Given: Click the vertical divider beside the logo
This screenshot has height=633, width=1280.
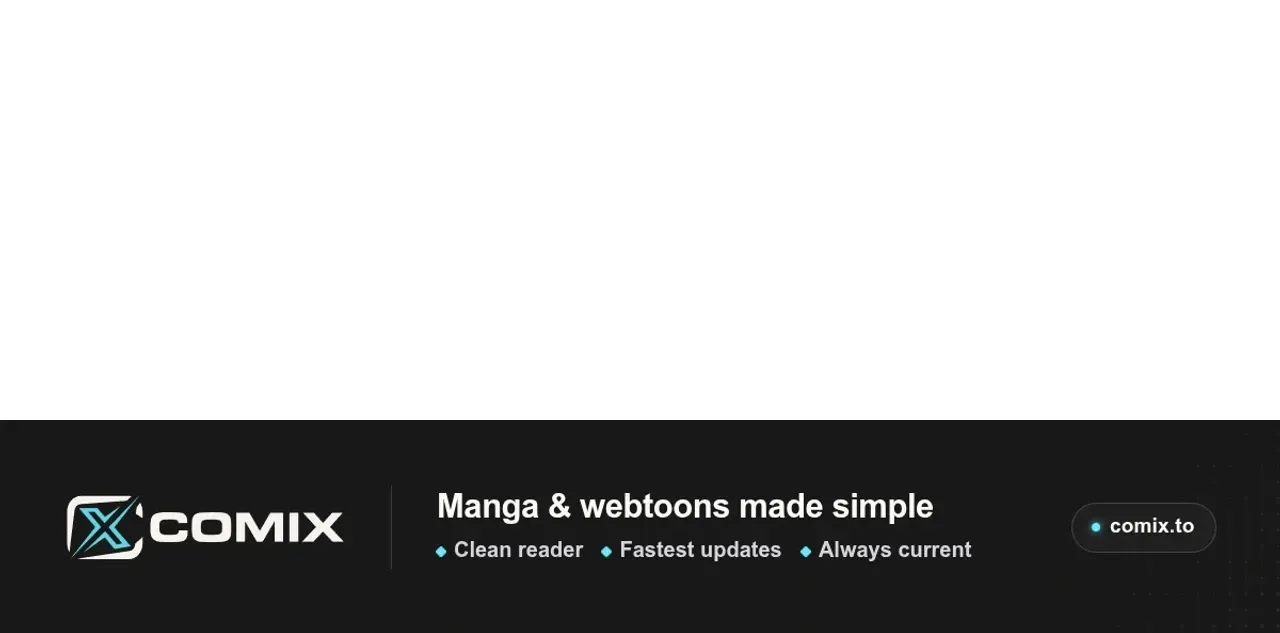Looking at the screenshot, I should (391, 527).
